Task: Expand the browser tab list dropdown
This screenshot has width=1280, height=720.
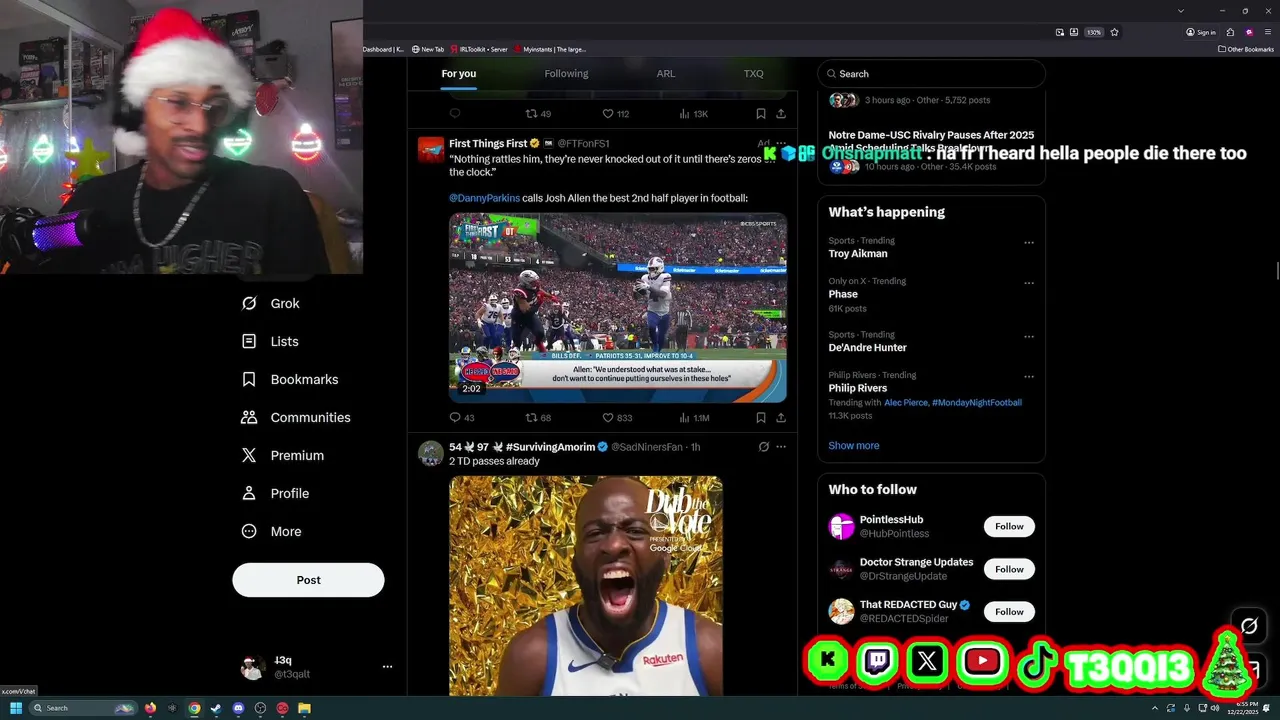Action: (x=1181, y=10)
